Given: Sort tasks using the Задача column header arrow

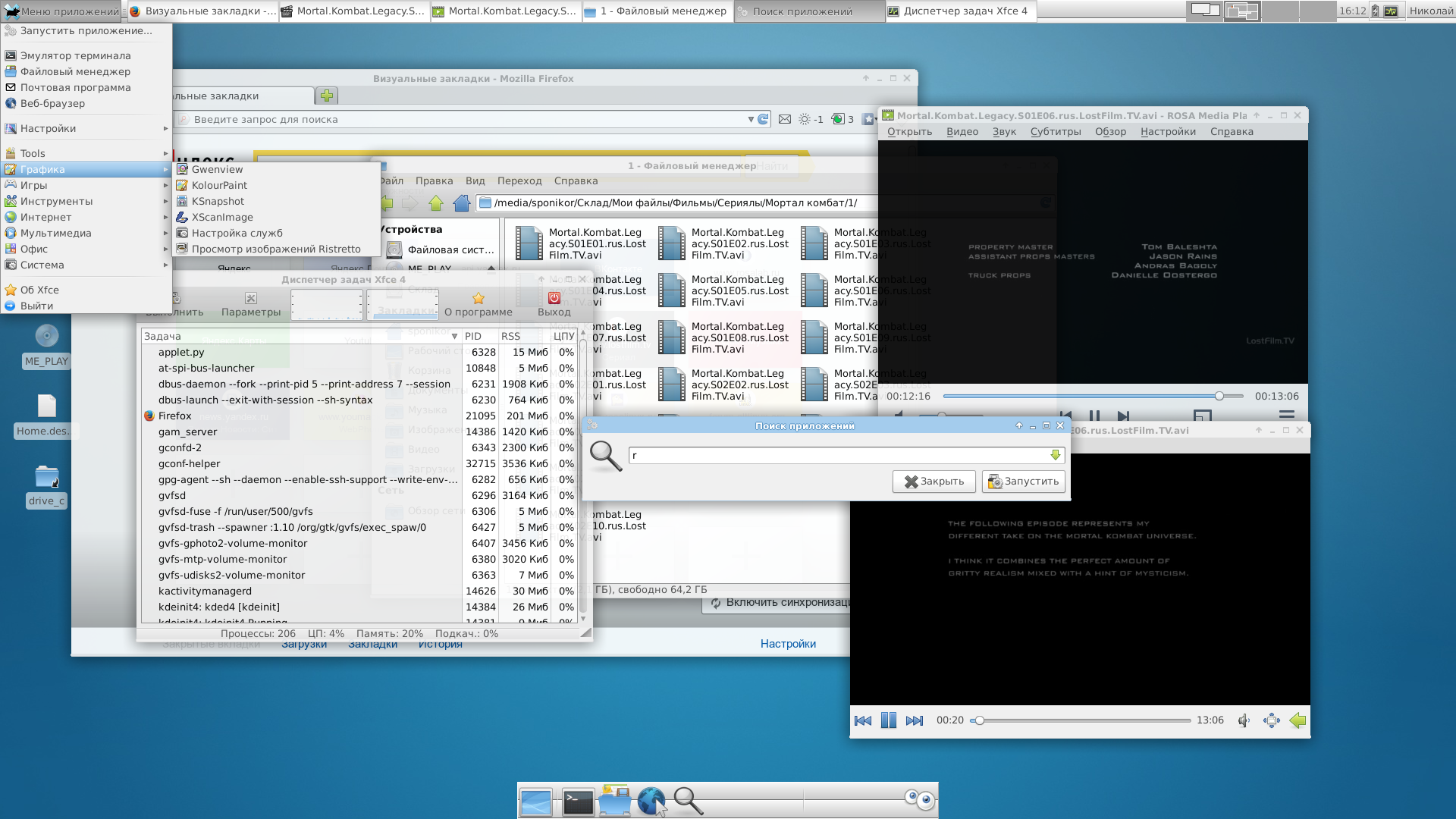Looking at the screenshot, I should [454, 336].
